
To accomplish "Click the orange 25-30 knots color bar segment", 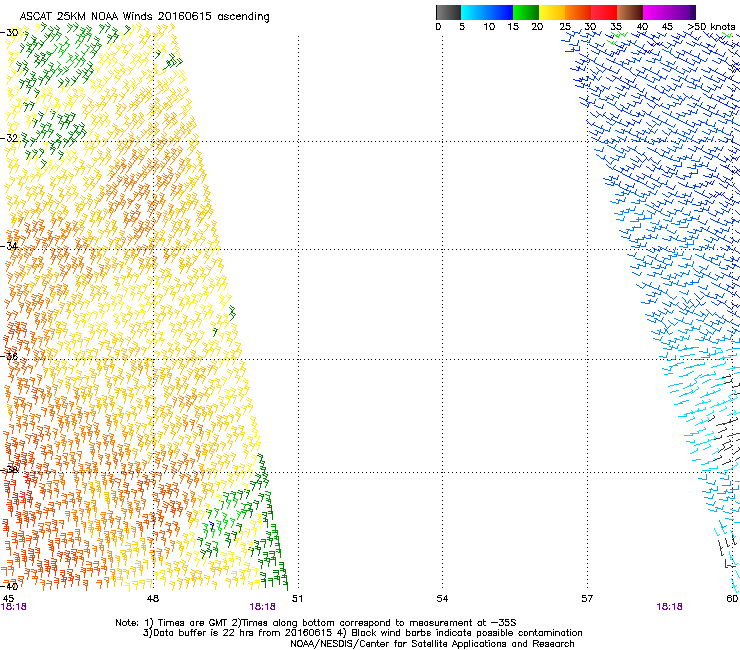I will (x=578, y=12).
